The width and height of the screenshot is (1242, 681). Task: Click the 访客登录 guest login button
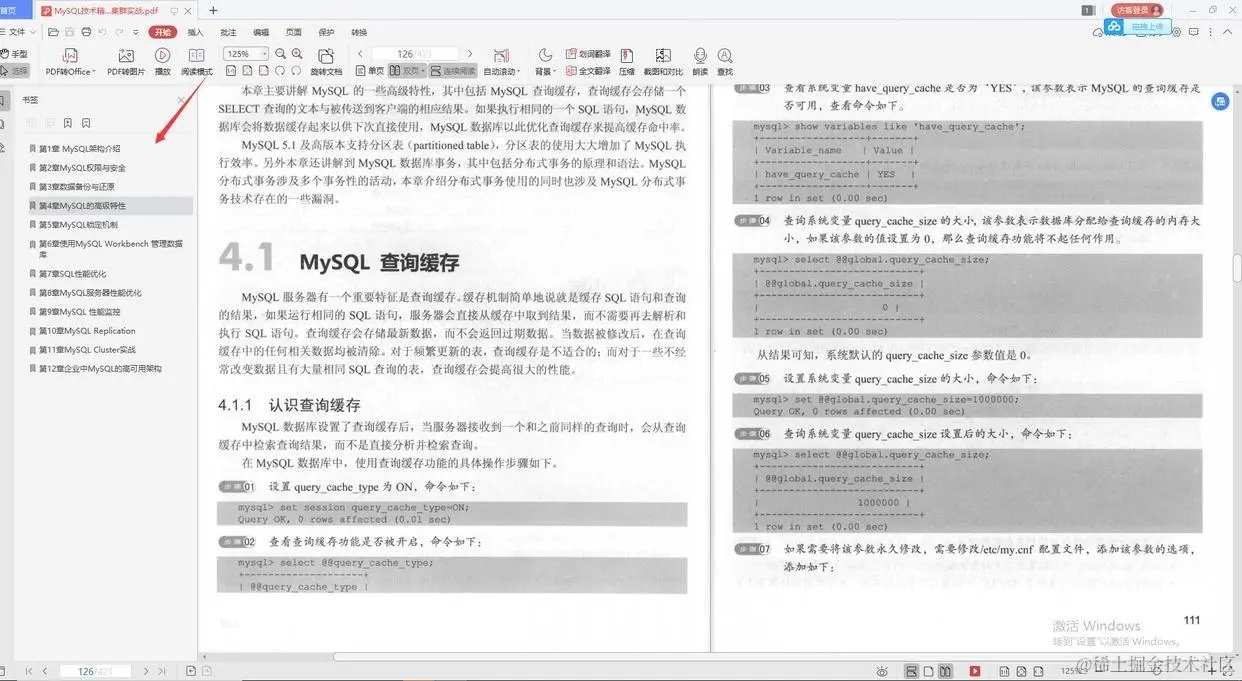coord(1138,10)
